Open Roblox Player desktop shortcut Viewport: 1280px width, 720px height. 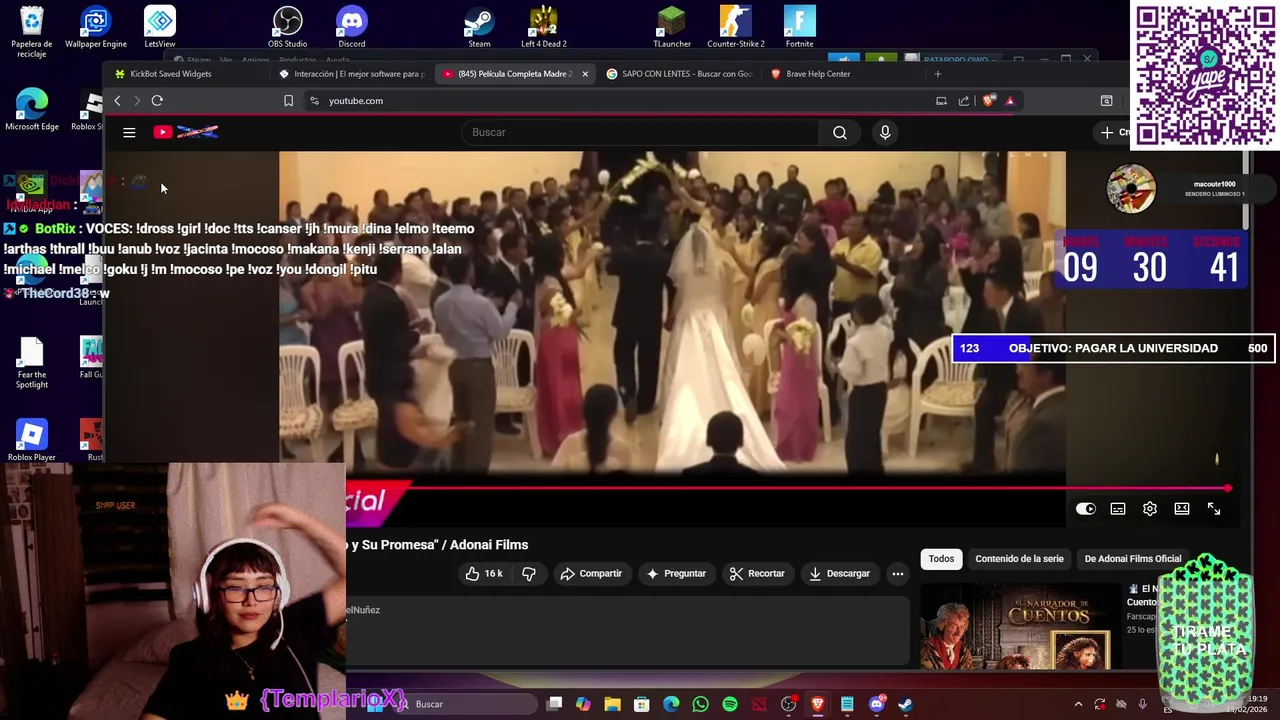pos(32,440)
